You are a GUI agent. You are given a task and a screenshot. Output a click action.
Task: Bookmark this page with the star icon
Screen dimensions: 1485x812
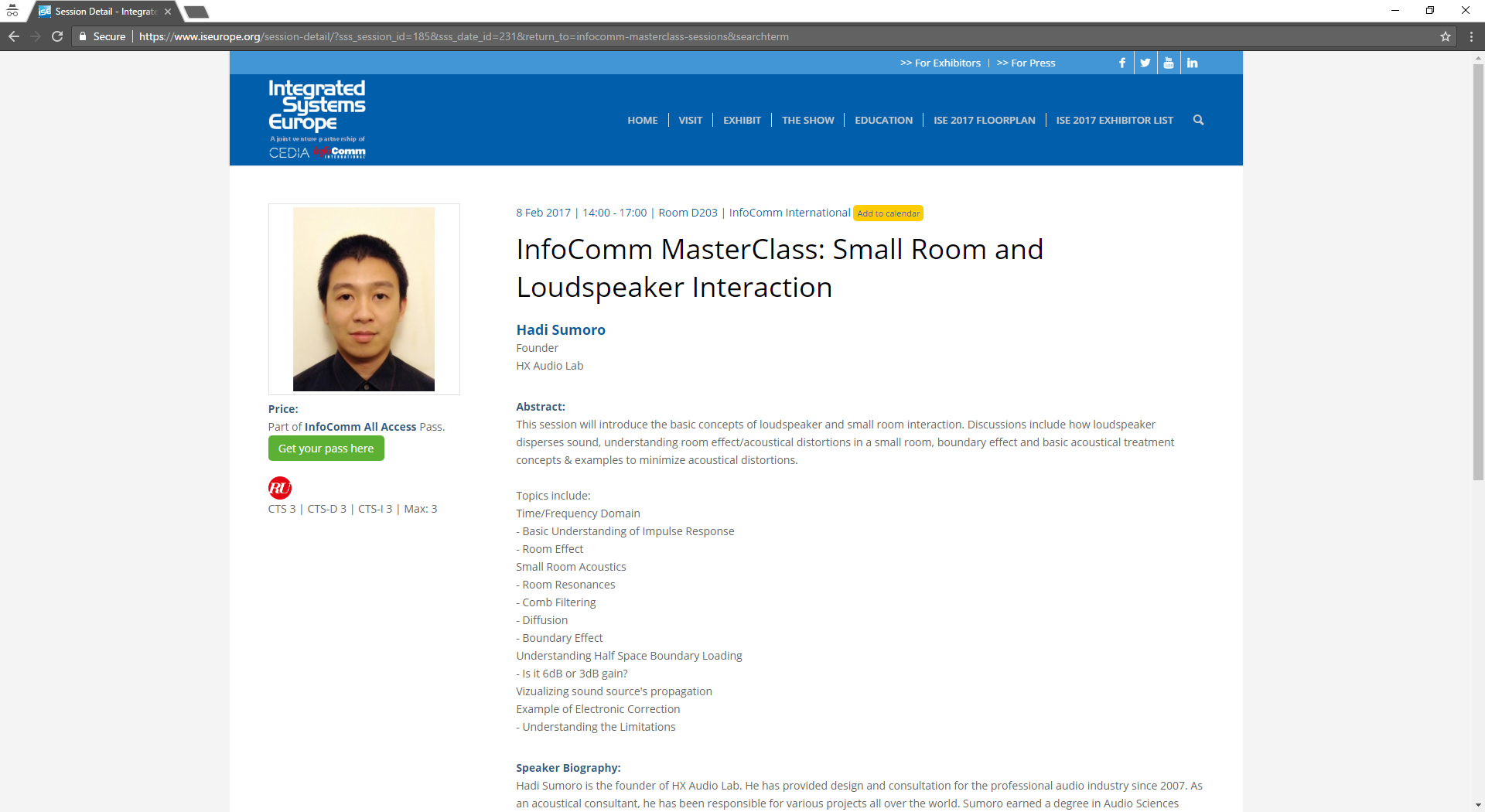point(1446,36)
